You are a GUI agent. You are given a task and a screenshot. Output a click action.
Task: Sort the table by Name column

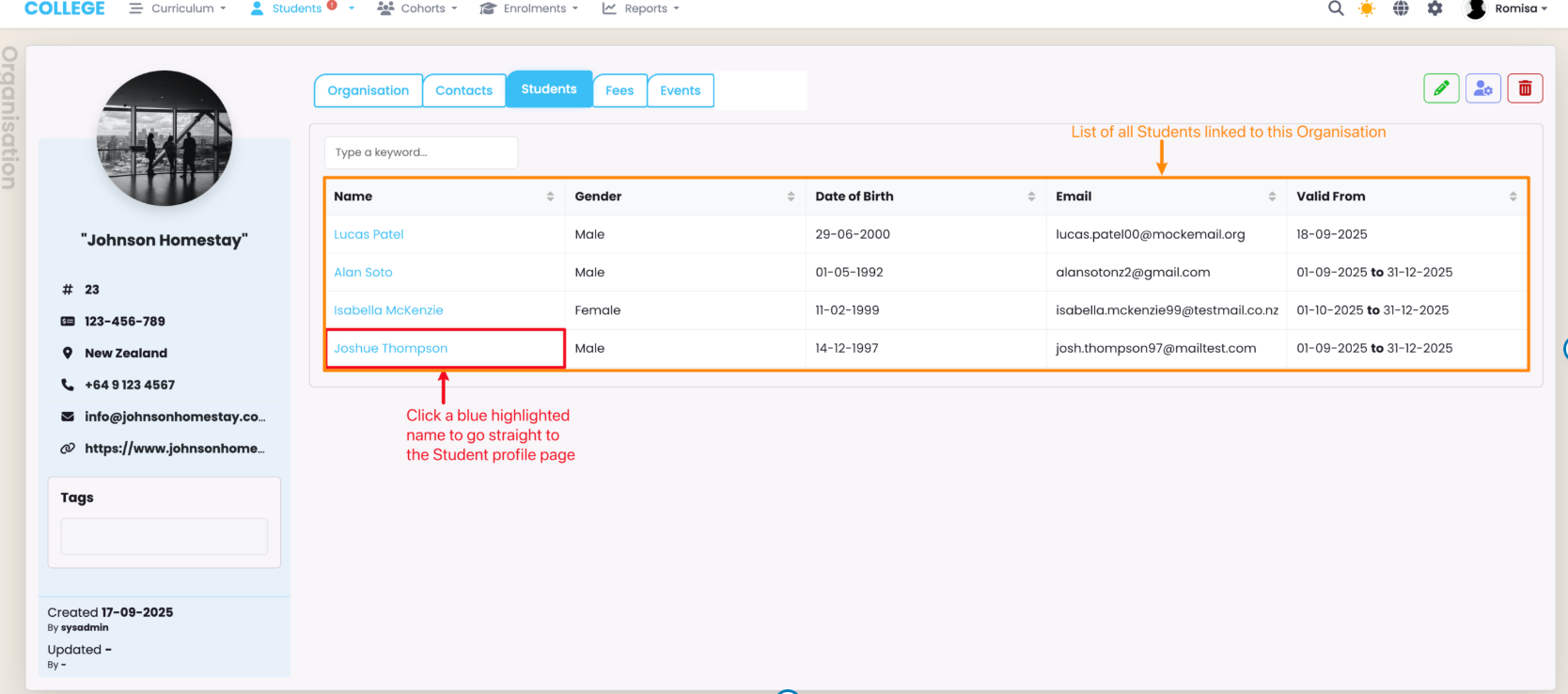point(550,197)
